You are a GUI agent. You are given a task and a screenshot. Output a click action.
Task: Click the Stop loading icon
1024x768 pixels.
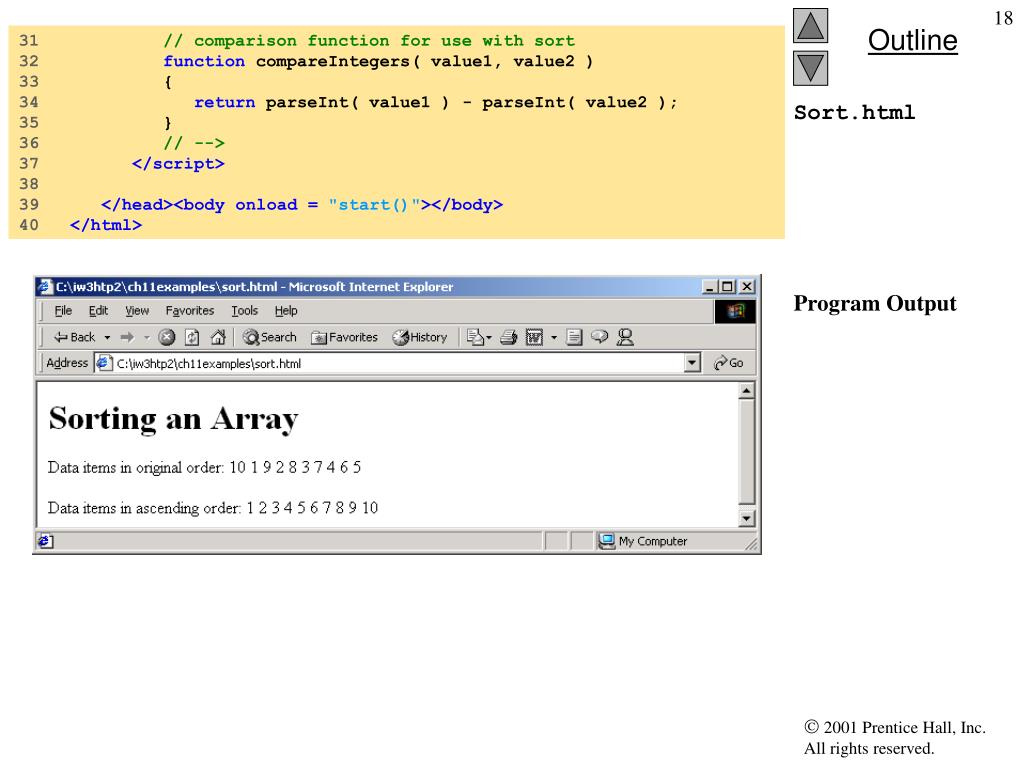167,337
